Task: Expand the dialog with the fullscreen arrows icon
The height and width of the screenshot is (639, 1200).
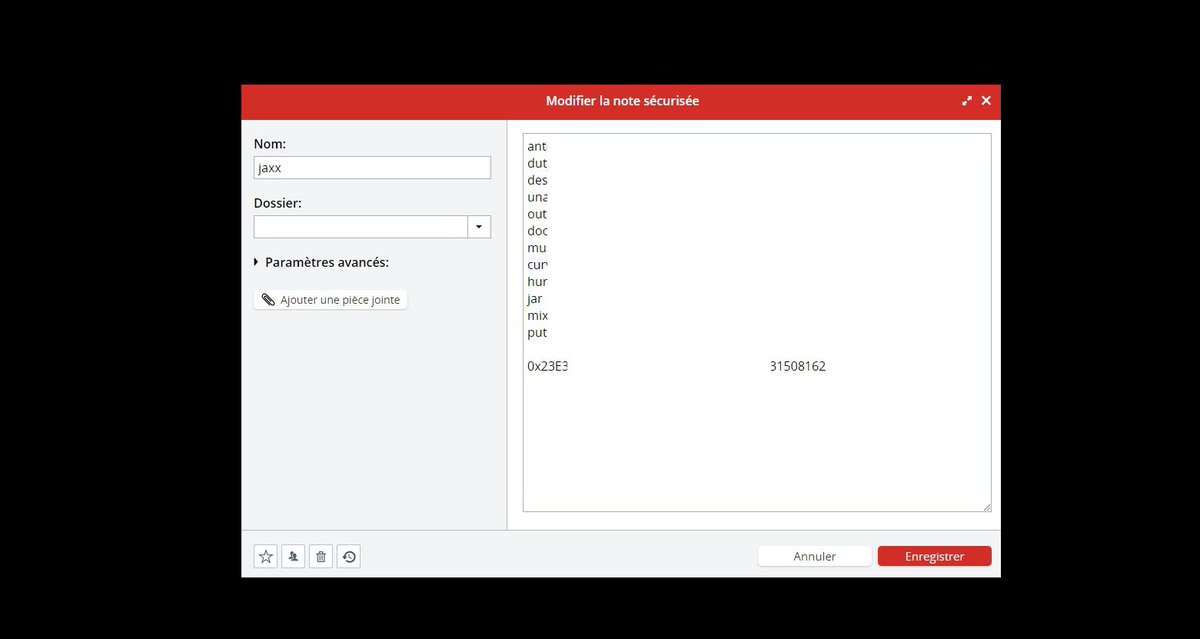Action: (x=967, y=101)
